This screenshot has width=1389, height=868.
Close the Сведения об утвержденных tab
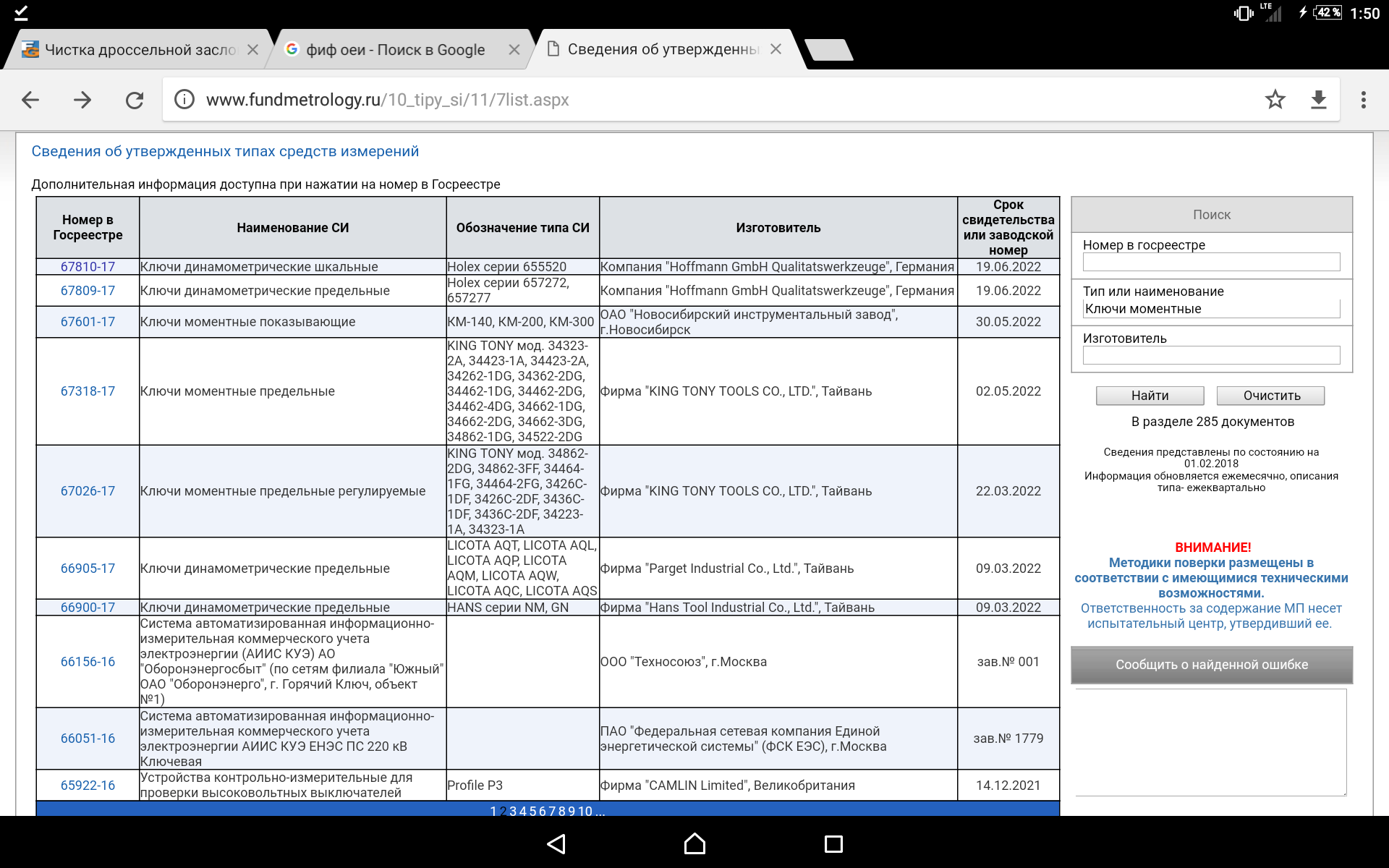click(x=776, y=49)
